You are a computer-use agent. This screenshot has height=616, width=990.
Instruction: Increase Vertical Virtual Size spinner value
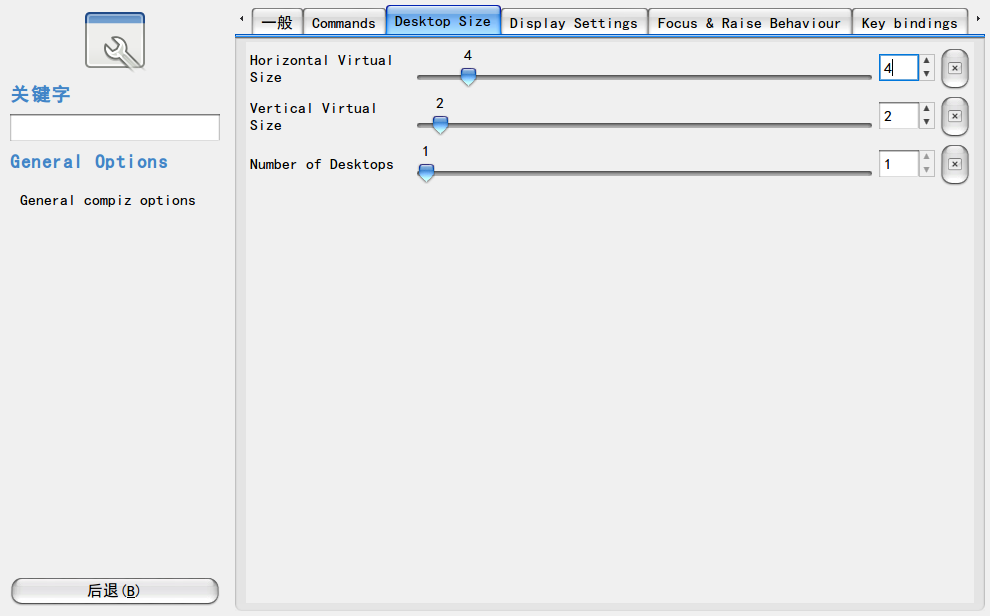[926, 109]
